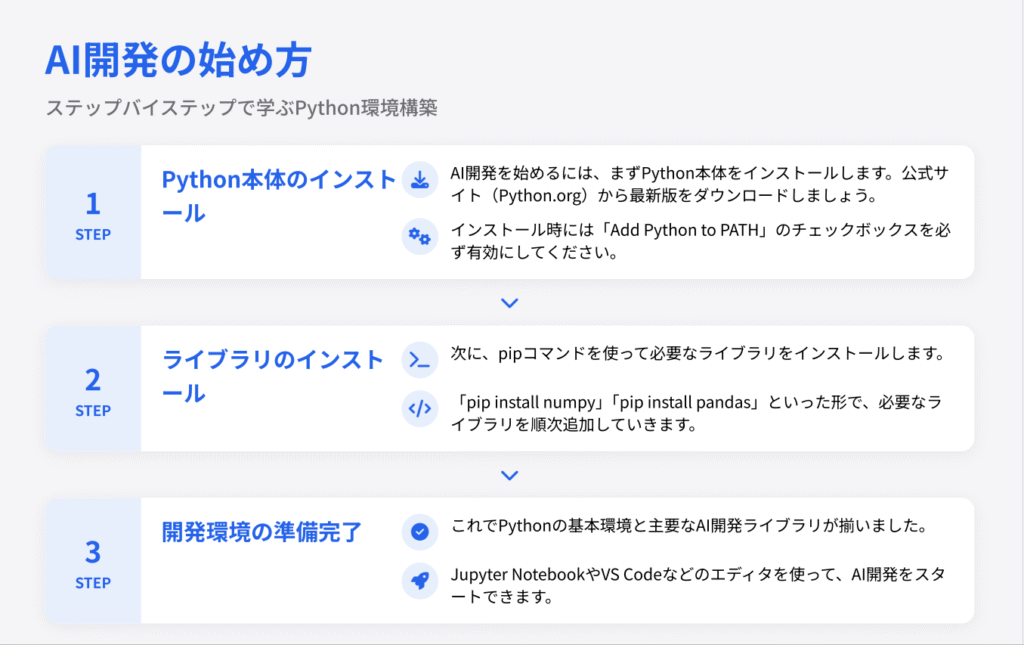Click the "Add Python to PATH" instruction text
Viewport: 1024px width, 645px height.
[699, 241]
